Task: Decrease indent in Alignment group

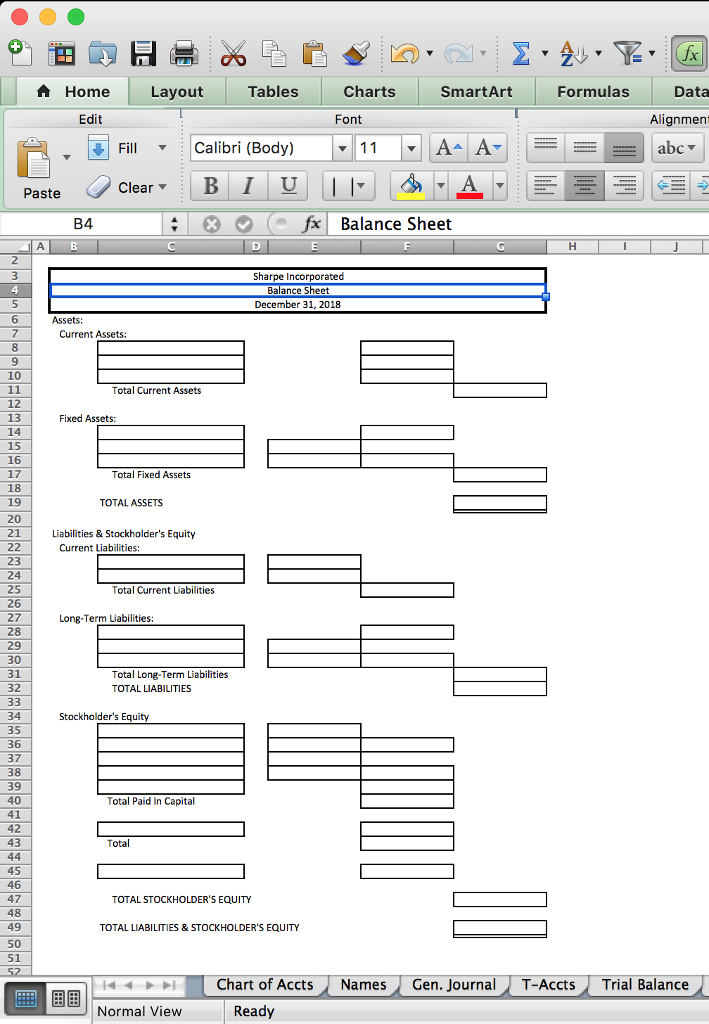Action: pos(671,186)
